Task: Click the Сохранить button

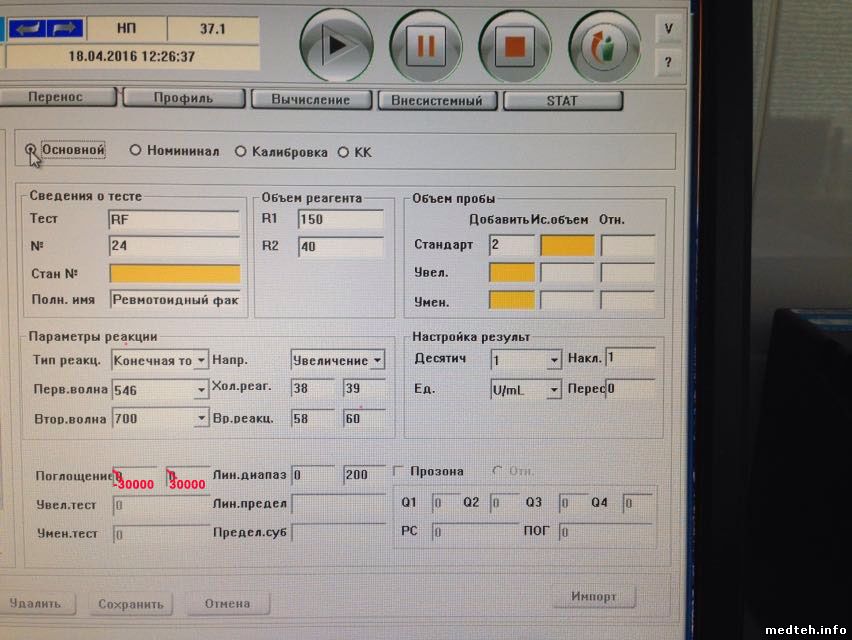Action: pyautogui.click(x=130, y=604)
